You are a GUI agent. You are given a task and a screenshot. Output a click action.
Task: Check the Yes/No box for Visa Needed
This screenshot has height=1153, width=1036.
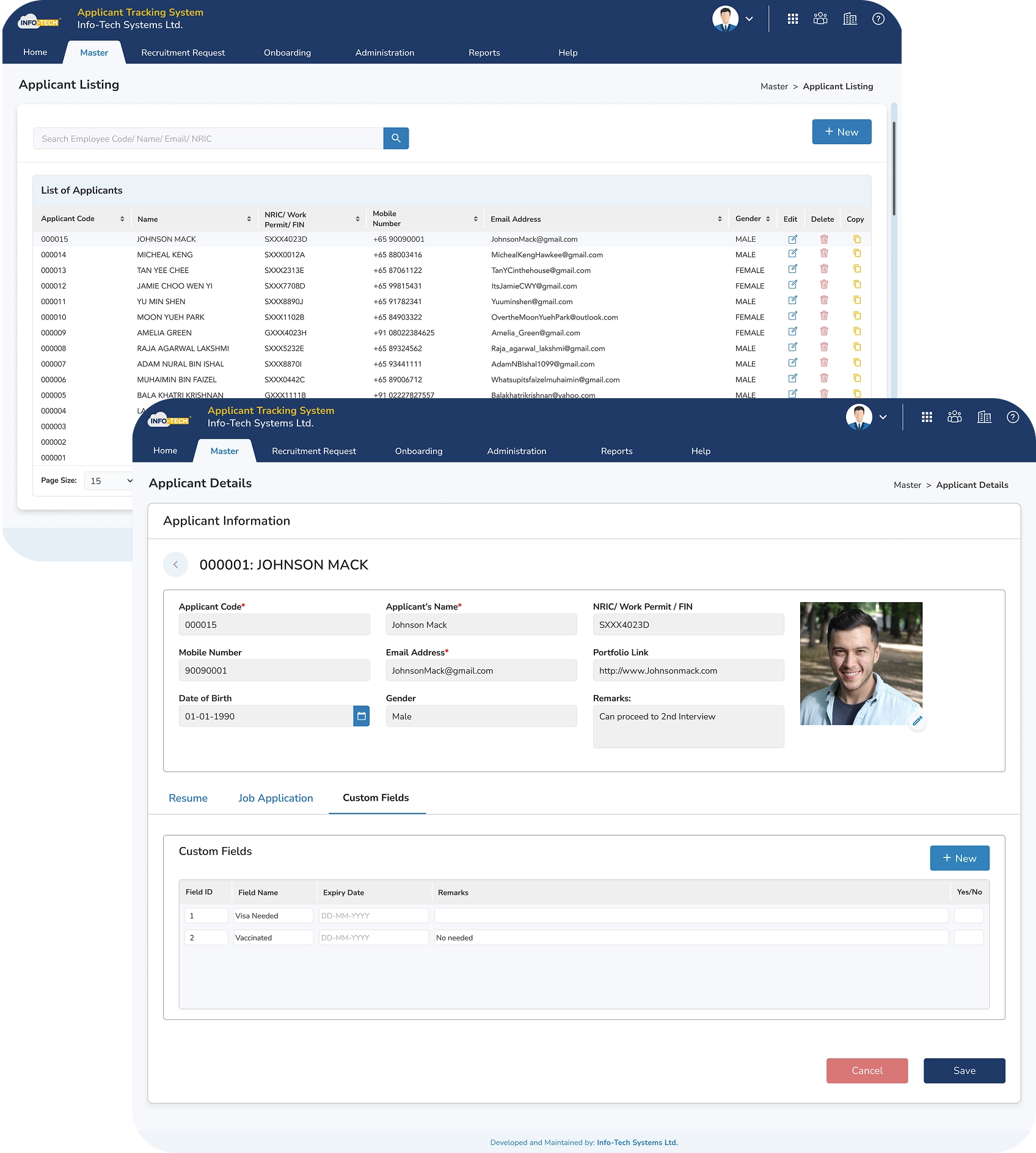coord(968,915)
